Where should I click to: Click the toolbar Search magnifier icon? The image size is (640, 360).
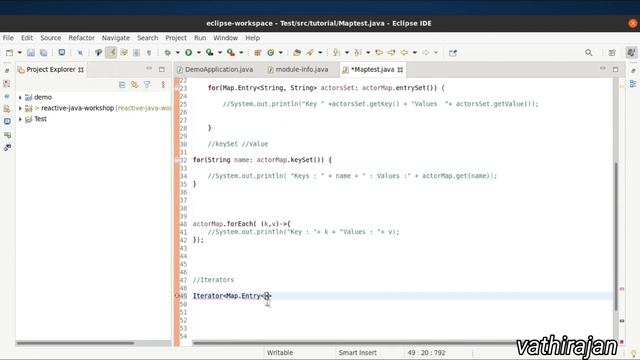coord(589,53)
